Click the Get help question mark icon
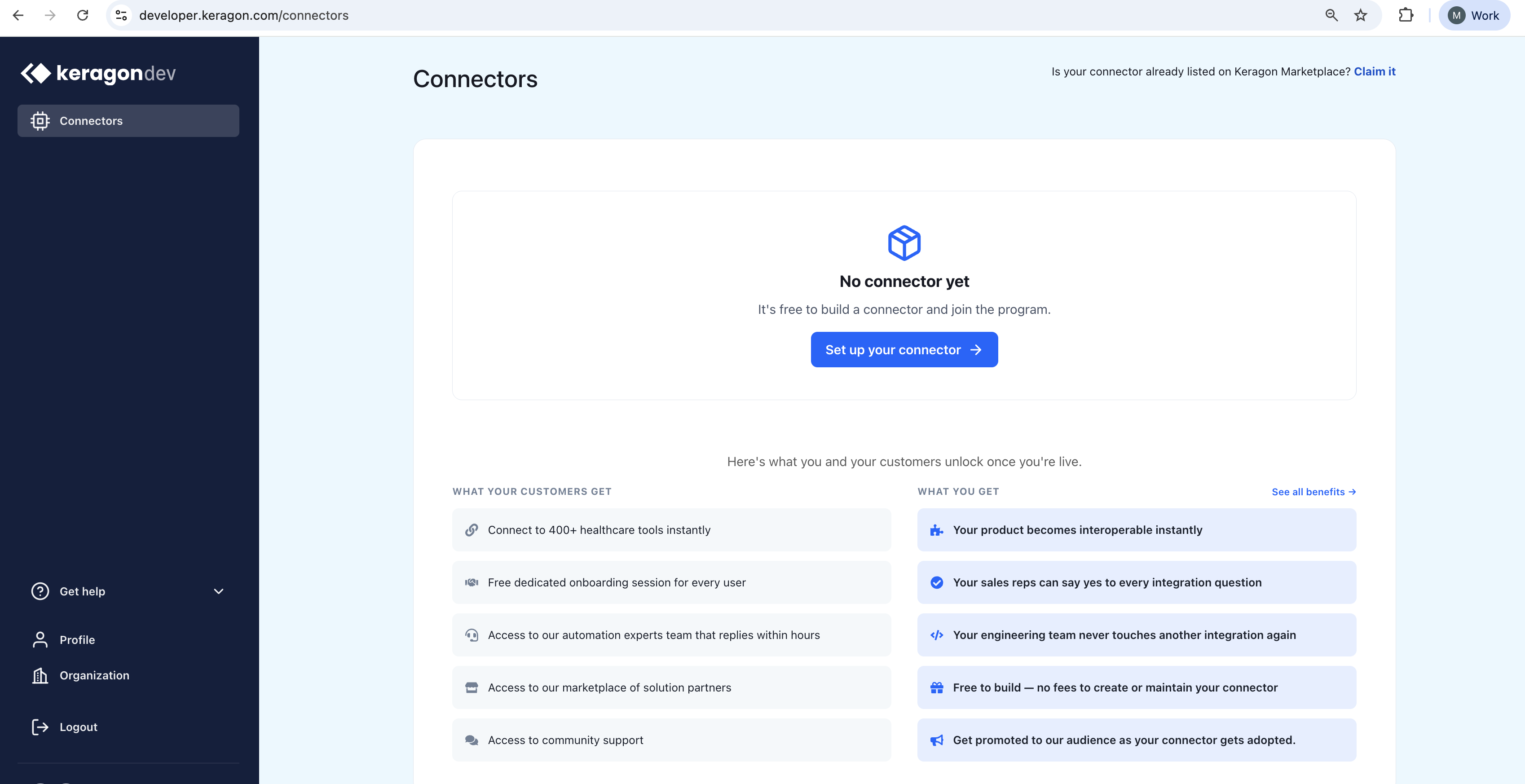This screenshot has width=1525, height=784. pyautogui.click(x=39, y=591)
